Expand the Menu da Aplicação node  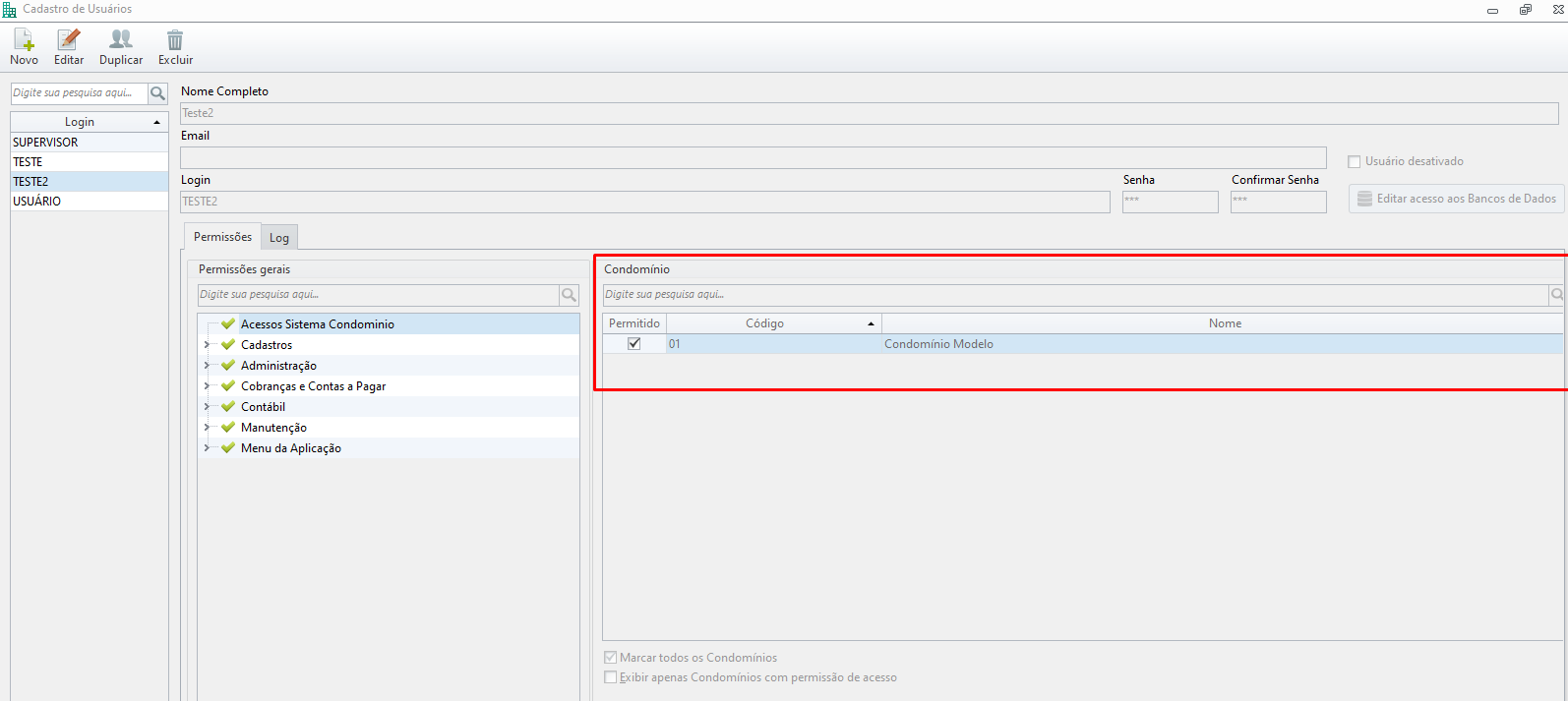click(207, 448)
